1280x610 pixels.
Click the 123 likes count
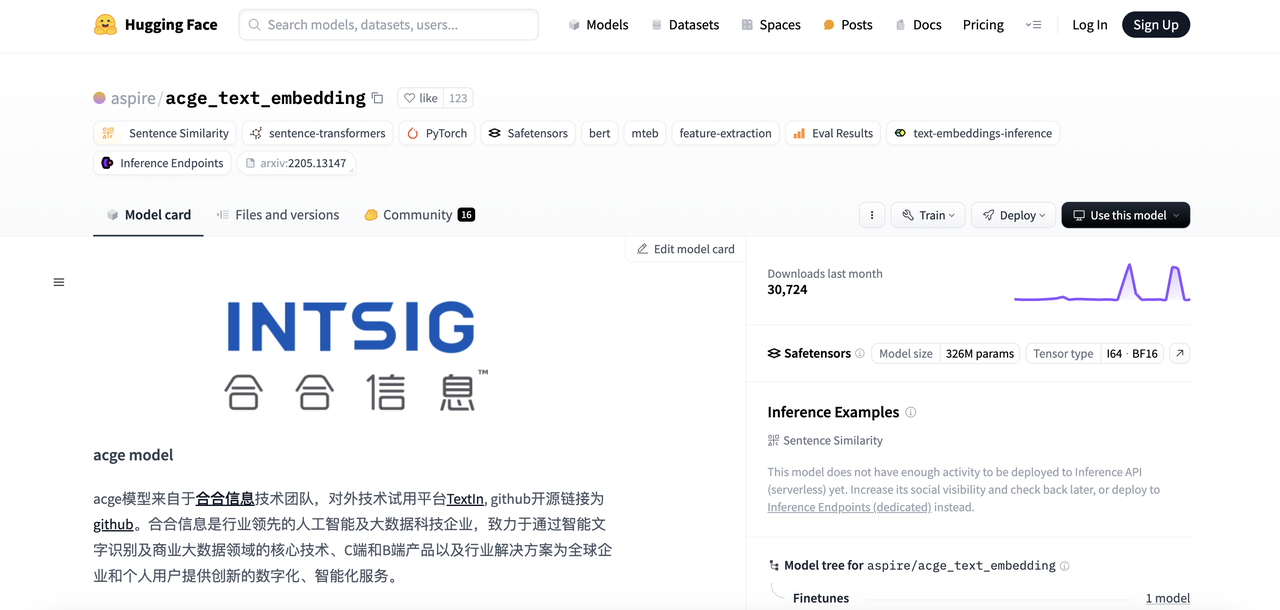458,98
